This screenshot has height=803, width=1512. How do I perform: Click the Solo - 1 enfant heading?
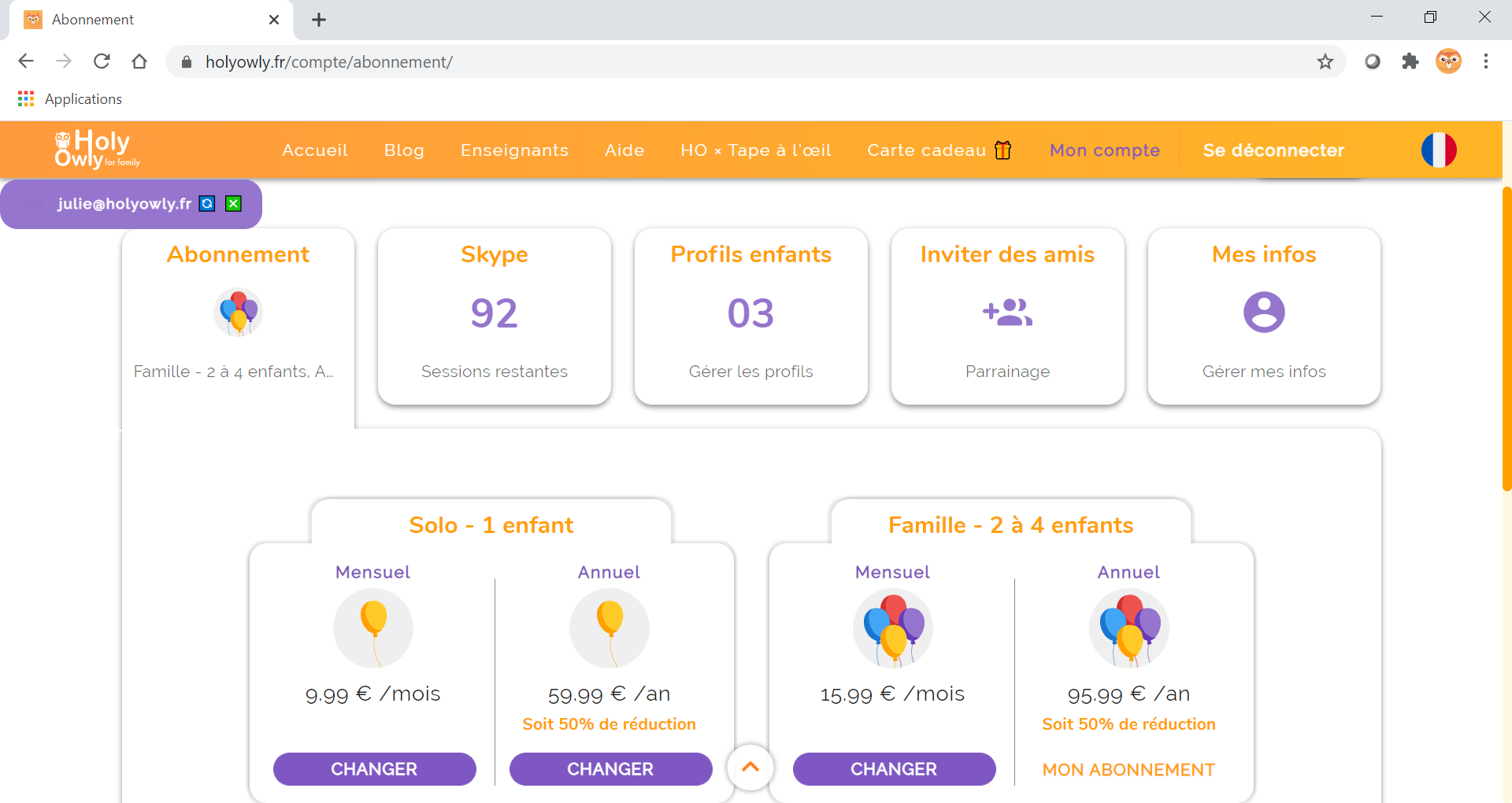point(491,525)
